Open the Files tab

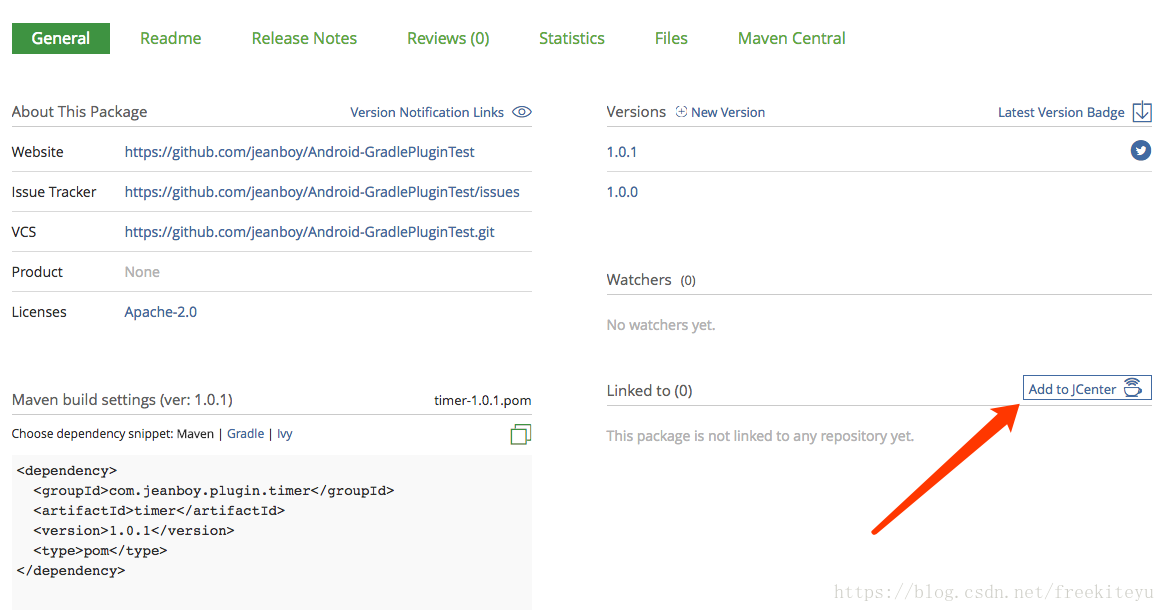(671, 38)
